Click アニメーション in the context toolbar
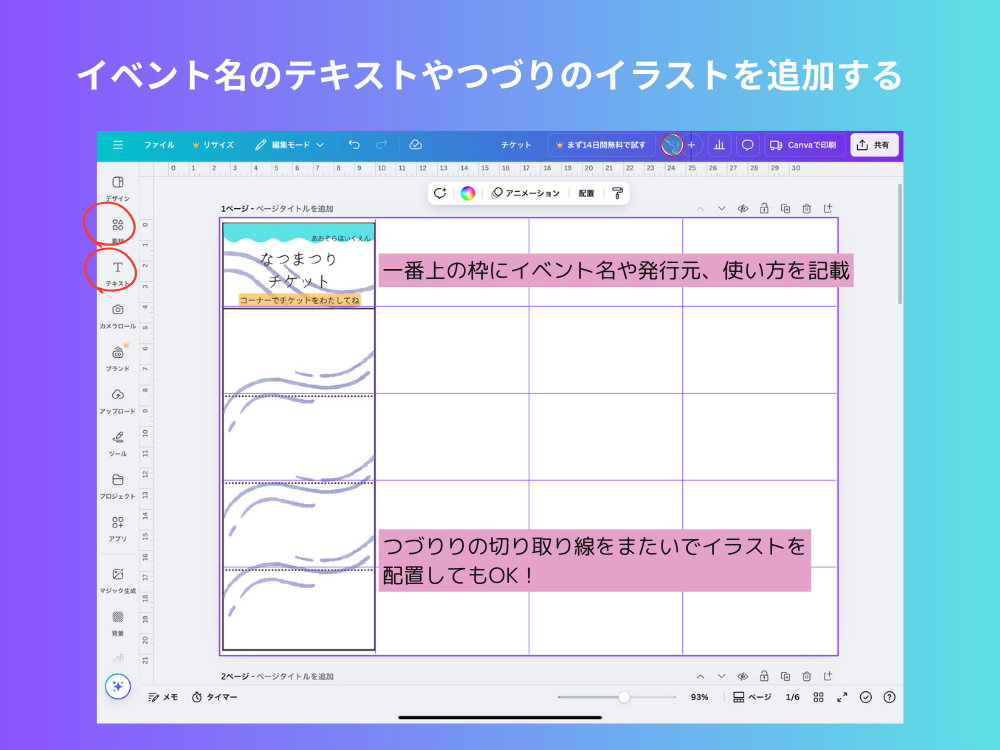This screenshot has width=1000, height=750. click(528, 193)
